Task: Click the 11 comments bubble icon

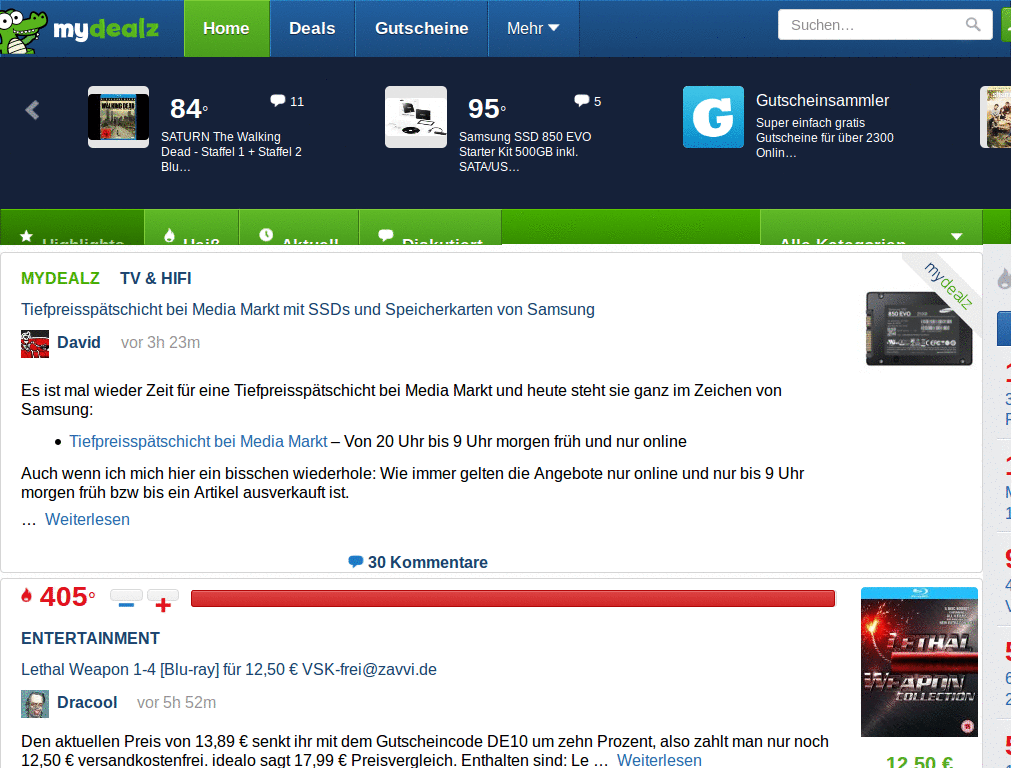Action: coord(278,101)
